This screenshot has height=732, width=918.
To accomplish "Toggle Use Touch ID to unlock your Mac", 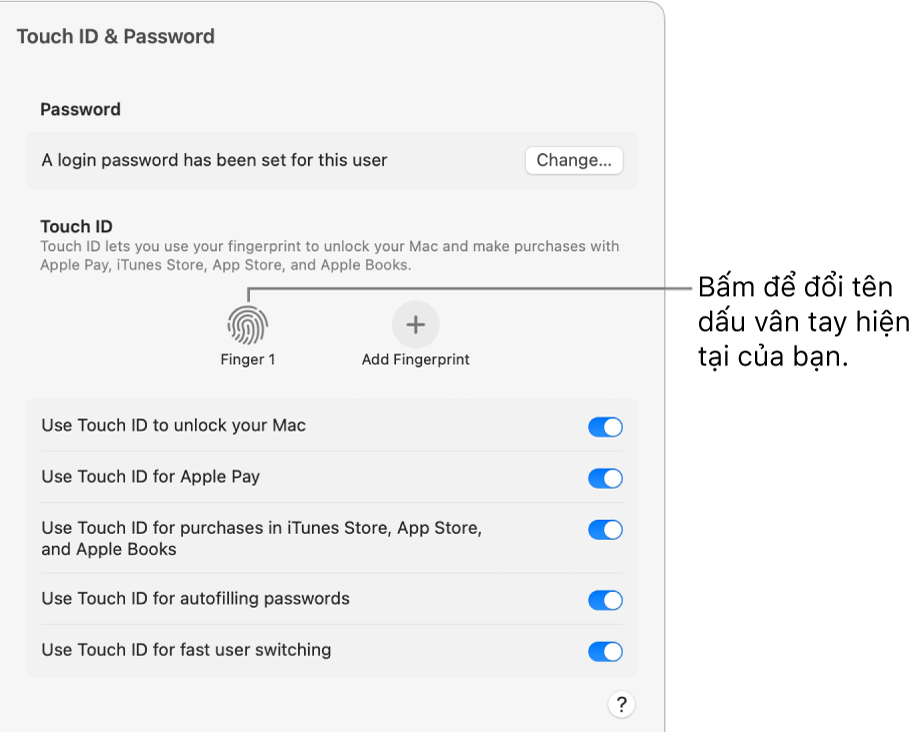I will pos(605,427).
